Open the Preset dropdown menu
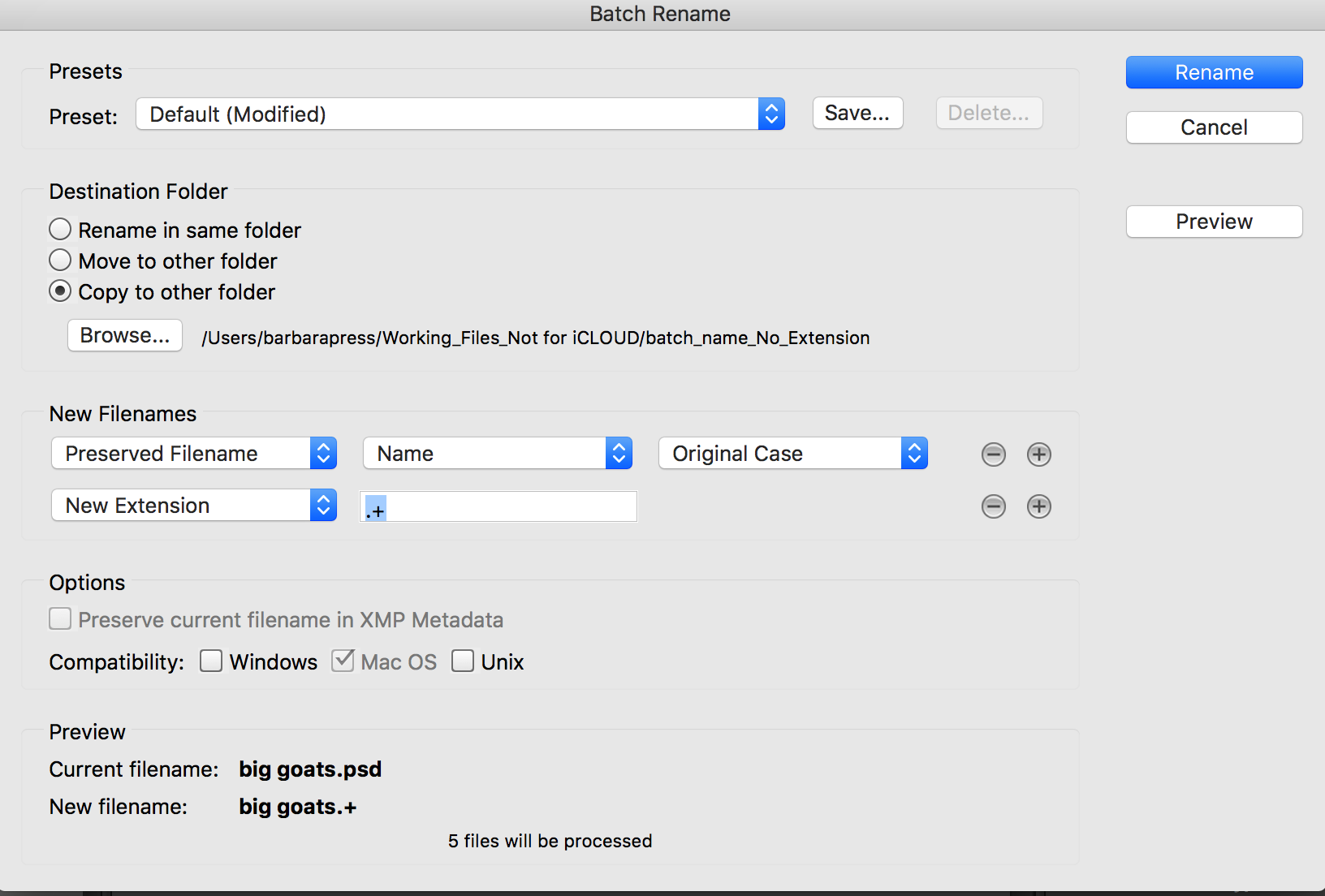This screenshot has height=896, width=1325. click(460, 114)
